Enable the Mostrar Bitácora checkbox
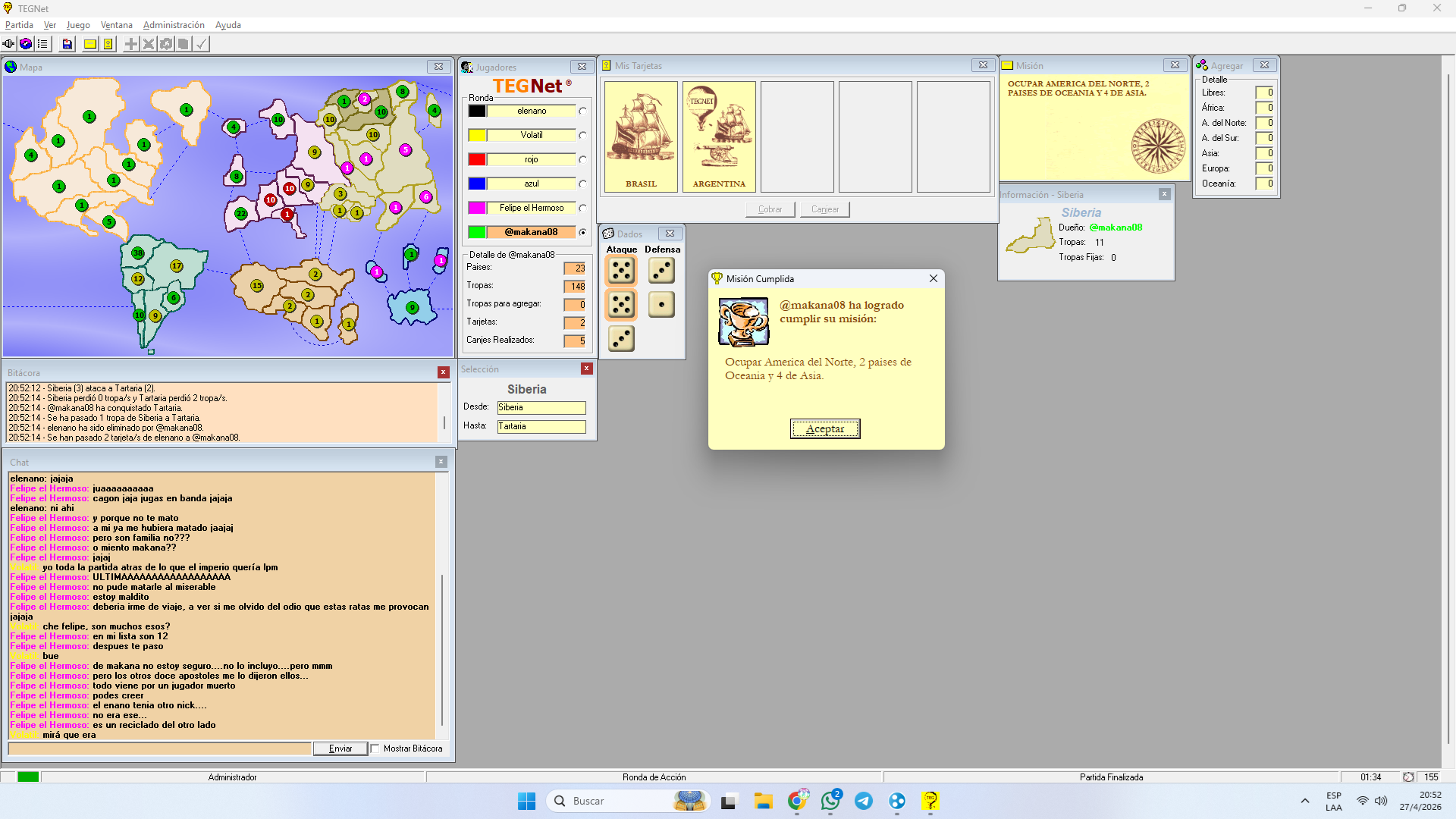 pyautogui.click(x=375, y=748)
